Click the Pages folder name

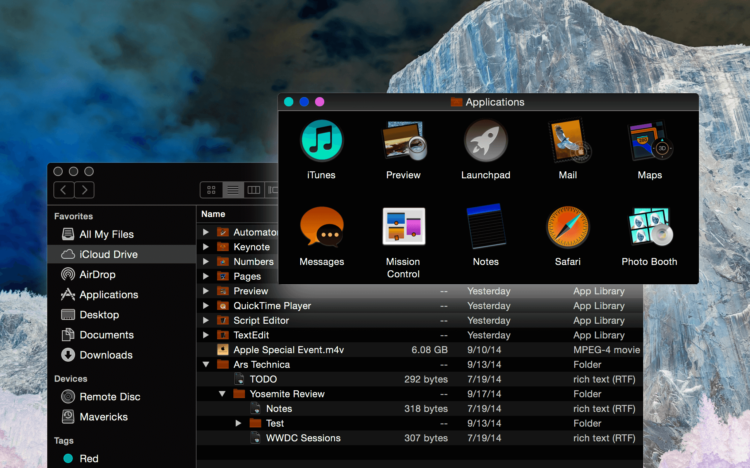click(247, 277)
